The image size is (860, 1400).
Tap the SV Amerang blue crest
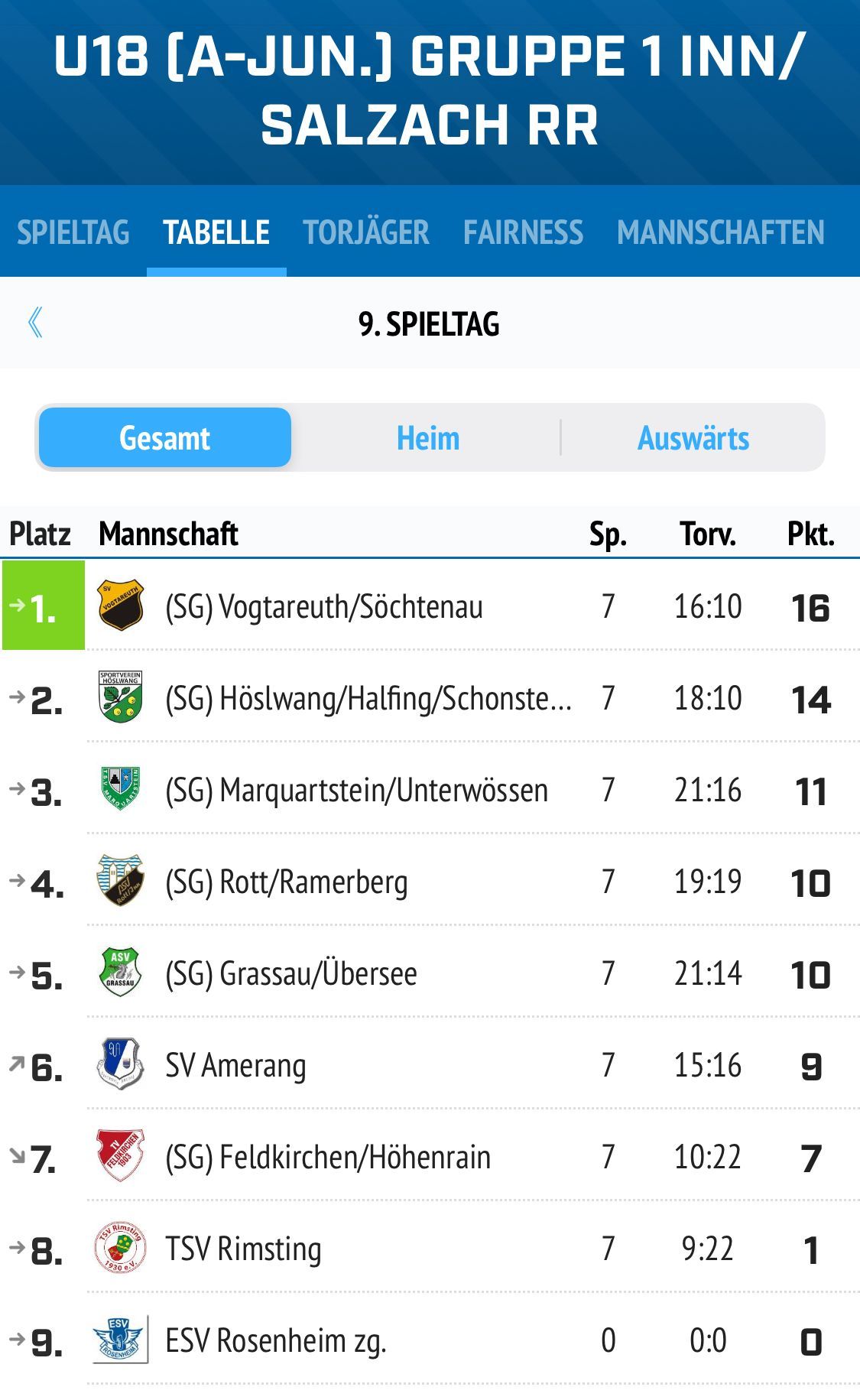[x=121, y=1064]
